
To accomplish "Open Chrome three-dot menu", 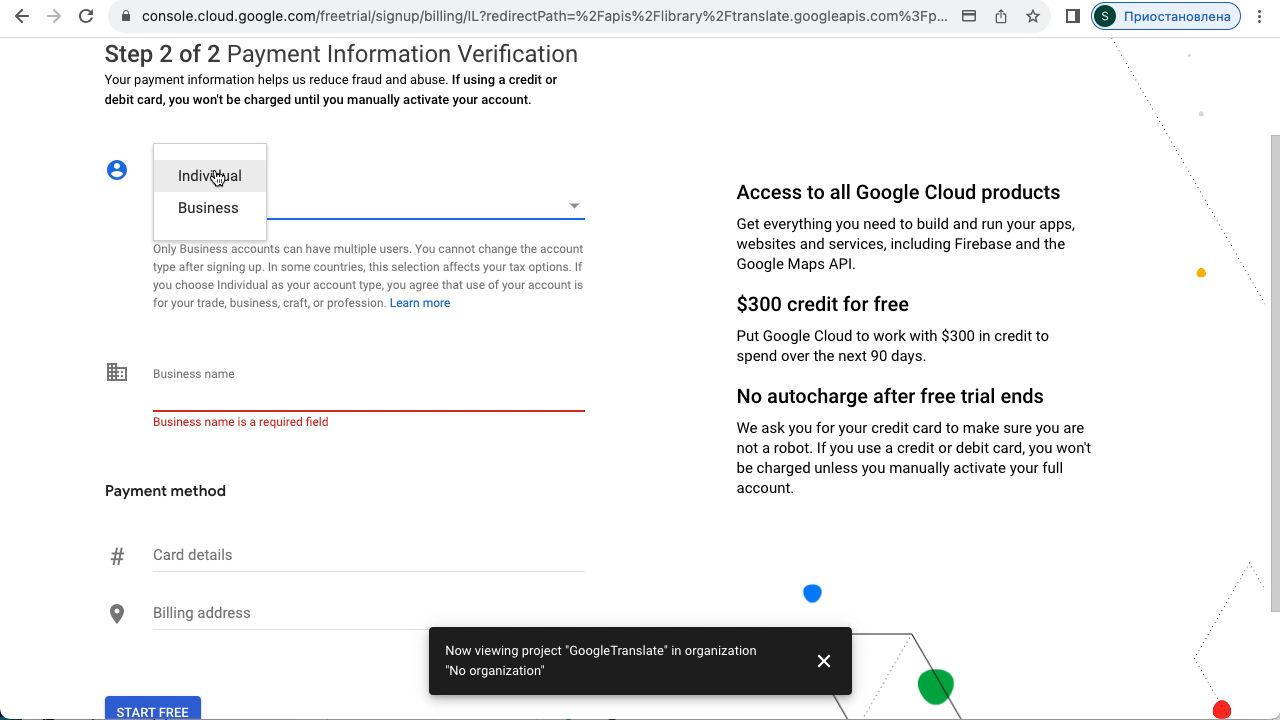I will pyautogui.click(x=1259, y=16).
